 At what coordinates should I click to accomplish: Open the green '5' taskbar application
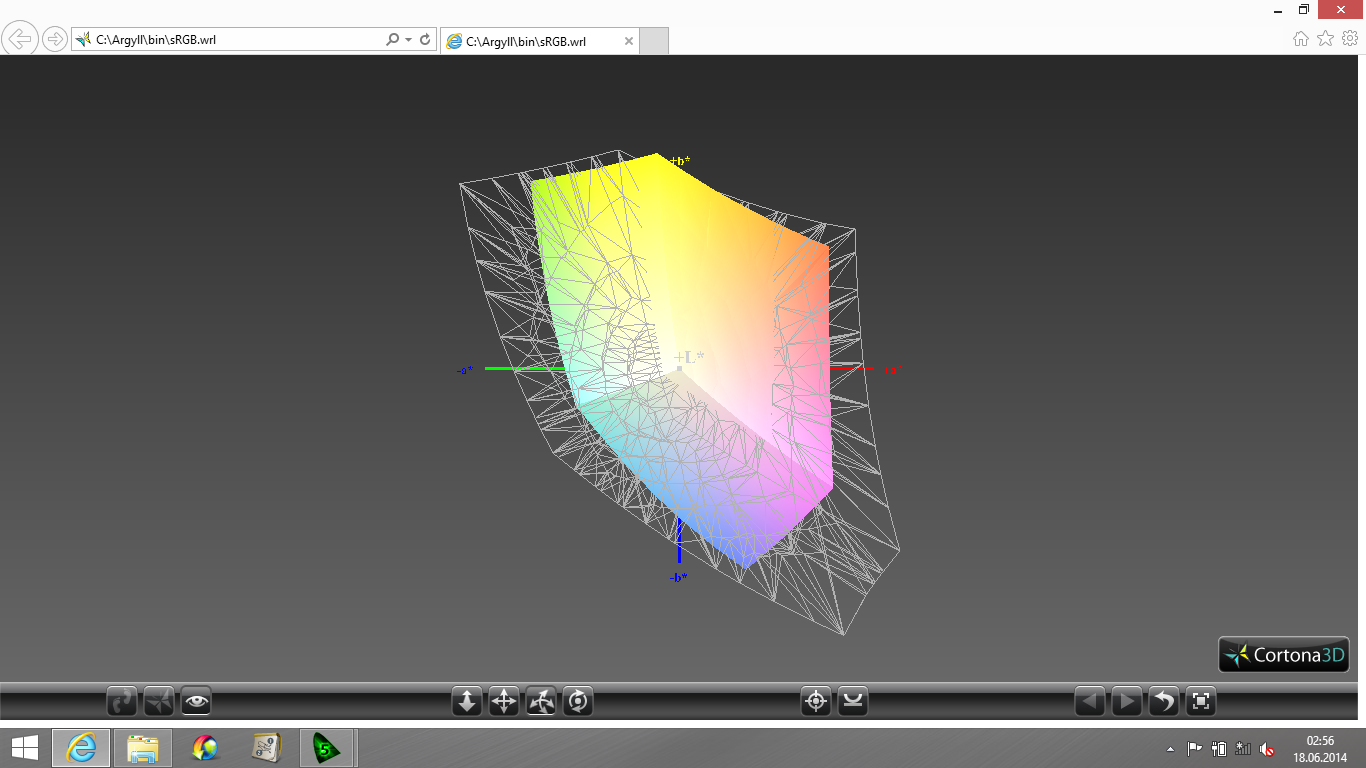326,748
